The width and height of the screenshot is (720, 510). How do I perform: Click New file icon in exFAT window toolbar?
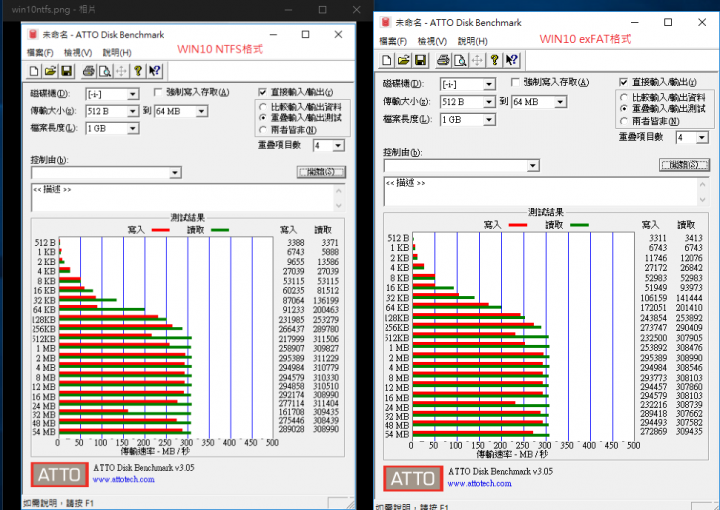[387, 60]
